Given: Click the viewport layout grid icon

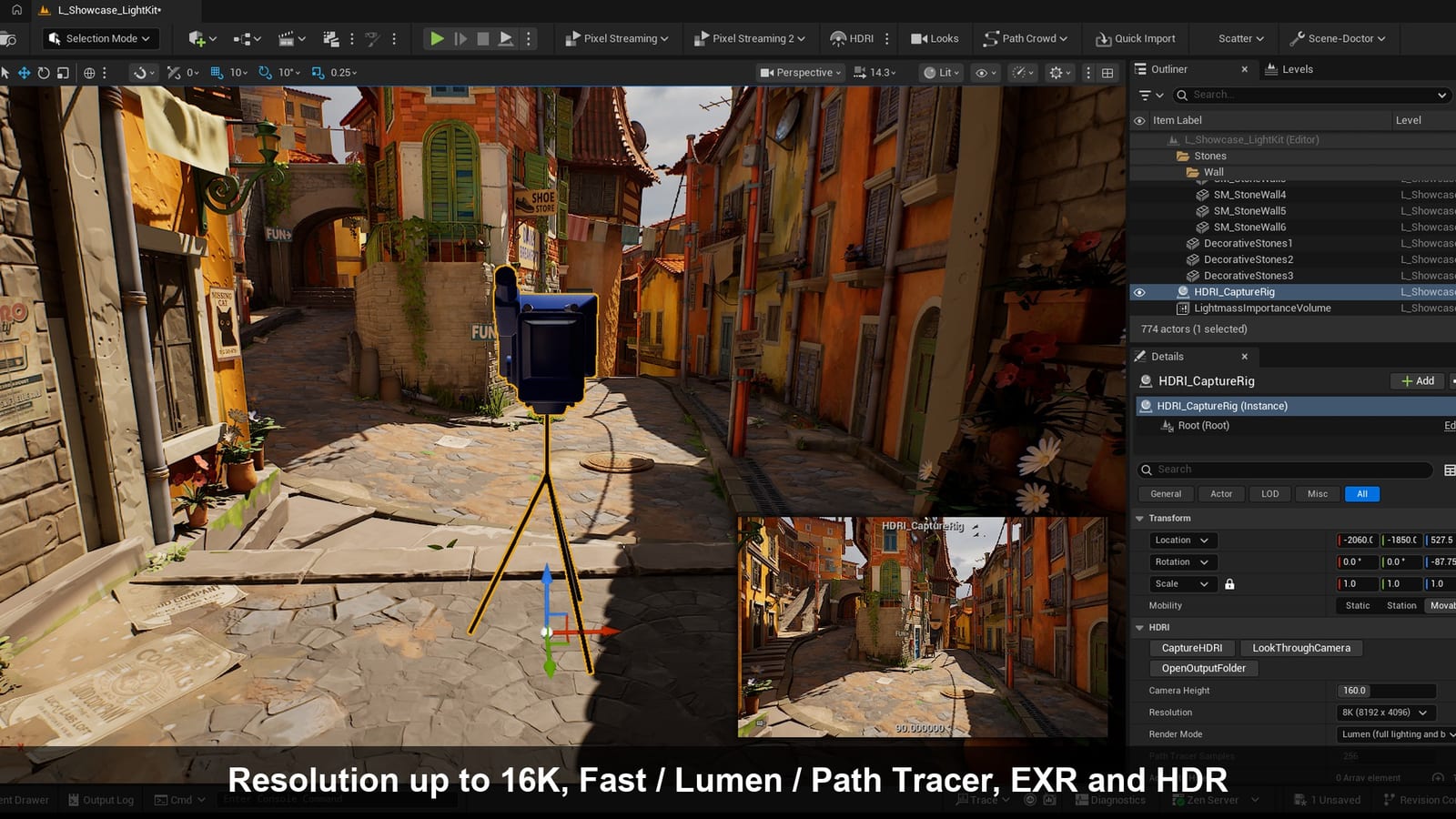Looking at the screenshot, I should [1107, 73].
